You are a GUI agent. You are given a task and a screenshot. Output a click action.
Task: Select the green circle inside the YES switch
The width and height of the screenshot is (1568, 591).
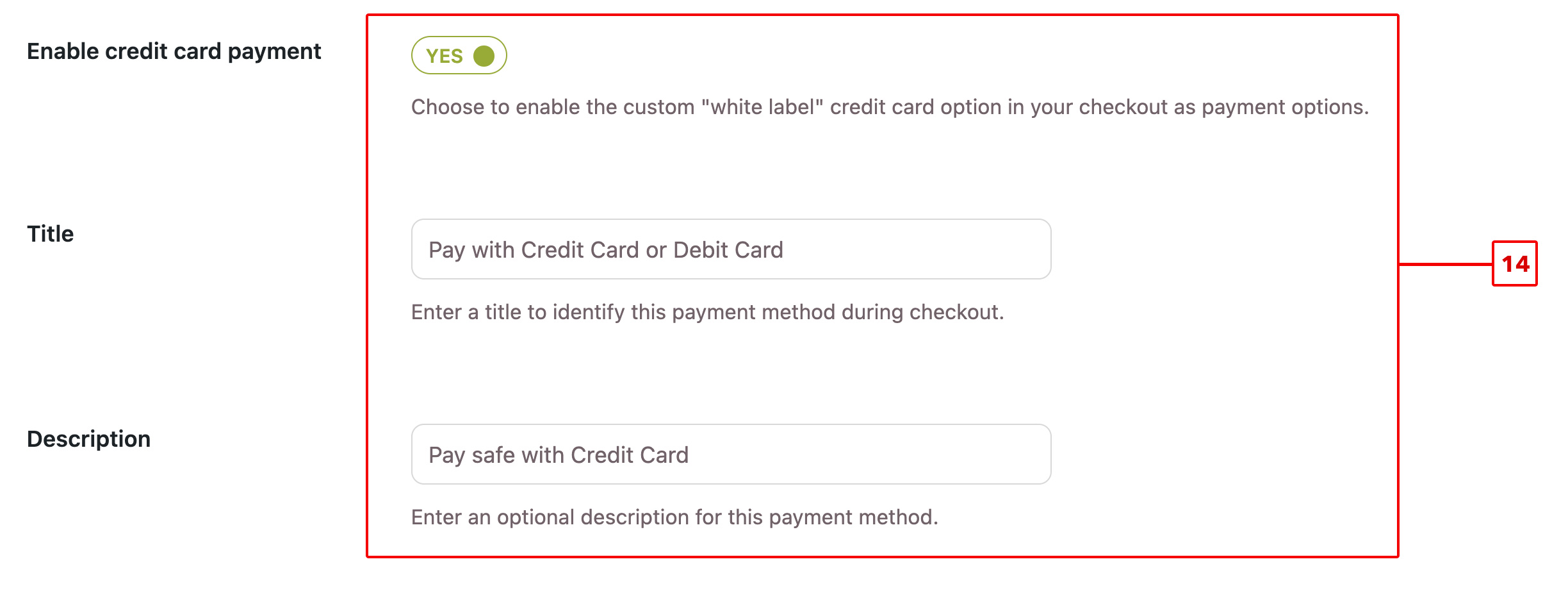pyautogui.click(x=485, y=56)
